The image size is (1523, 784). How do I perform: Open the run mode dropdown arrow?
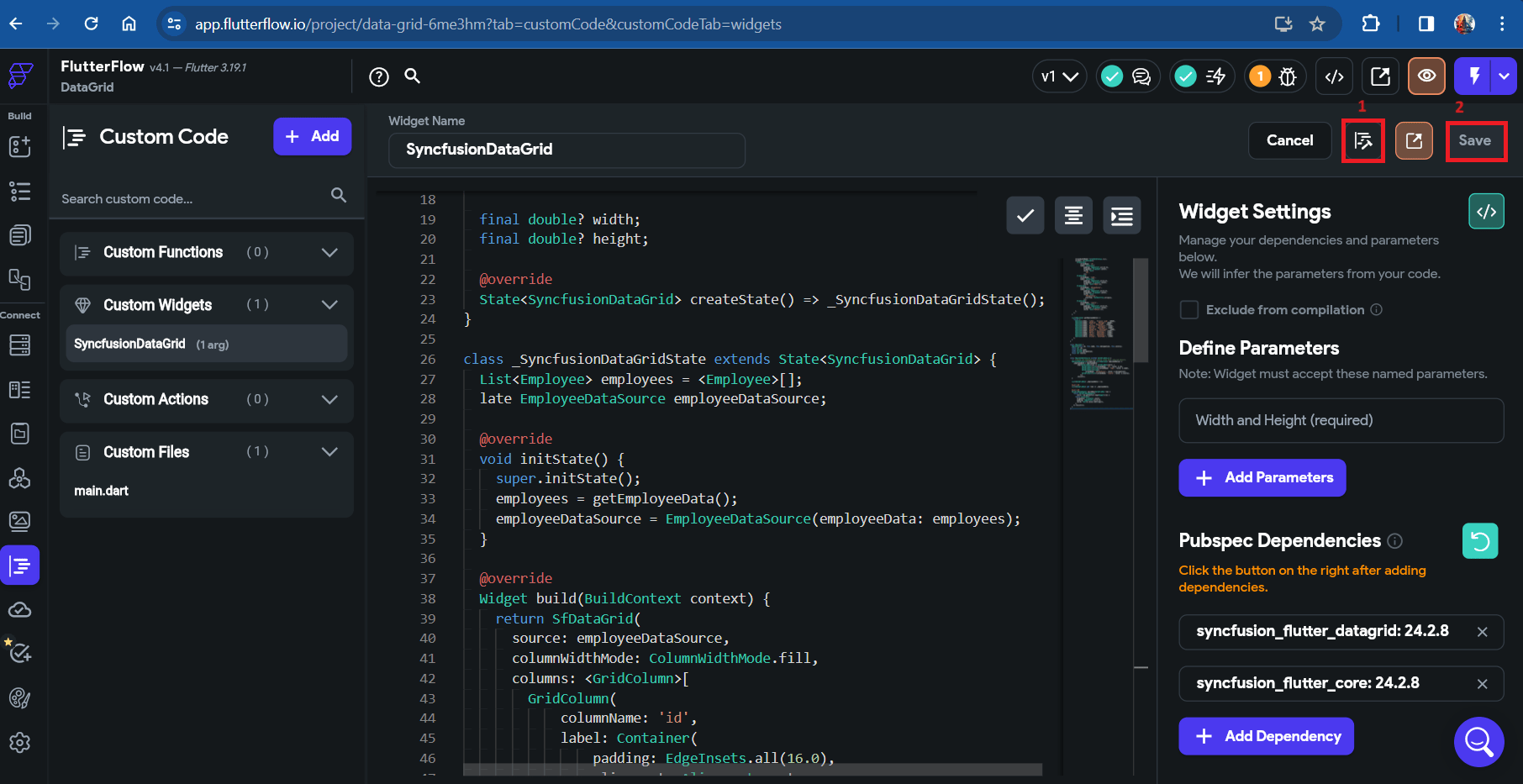point(1504,76)
